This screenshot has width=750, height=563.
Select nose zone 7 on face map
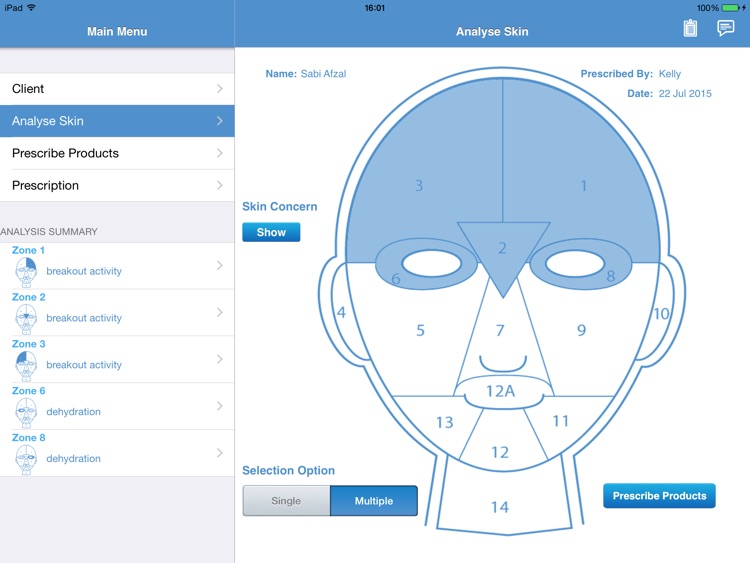pyautogui.click(x=500, y=331)
